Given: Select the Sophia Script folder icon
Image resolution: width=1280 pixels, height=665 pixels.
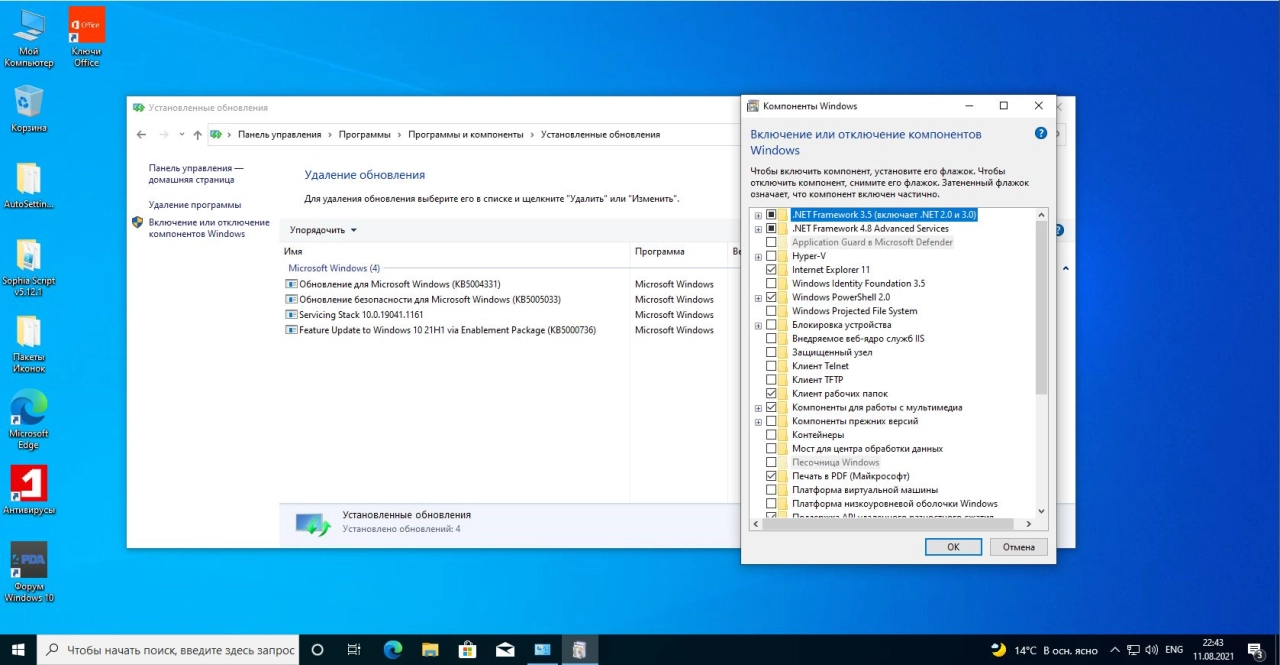Looking at the screenshot, I should [x=29, y=268].
